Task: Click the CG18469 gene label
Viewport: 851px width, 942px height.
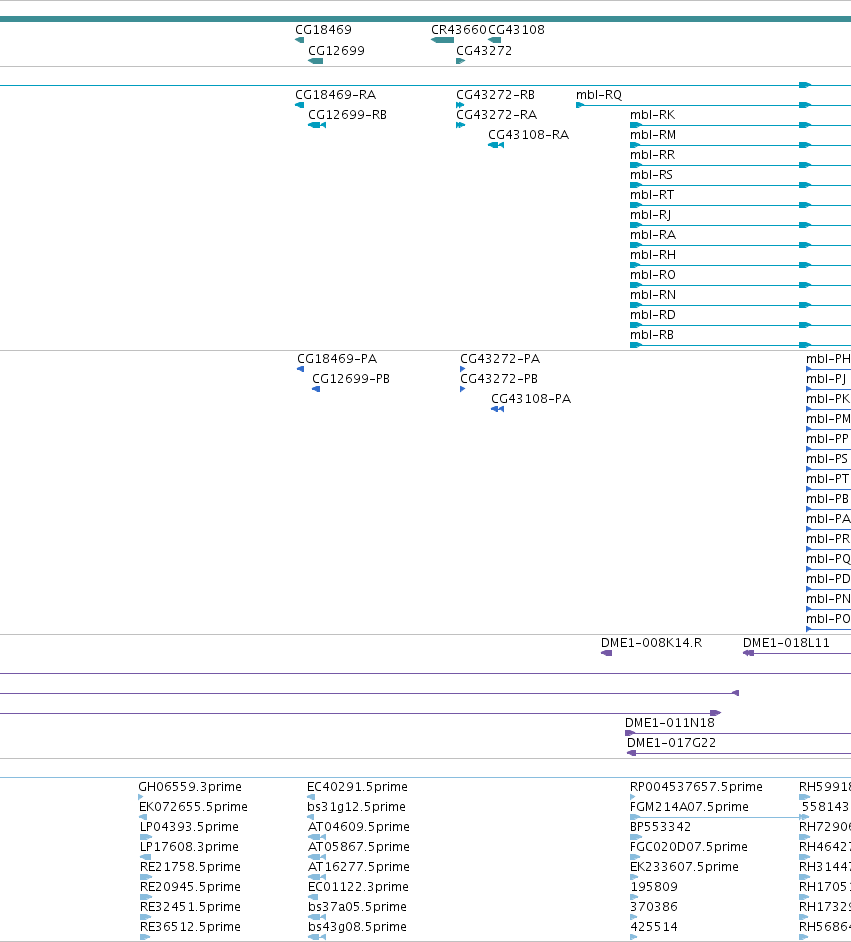Action: pos(323,29)
